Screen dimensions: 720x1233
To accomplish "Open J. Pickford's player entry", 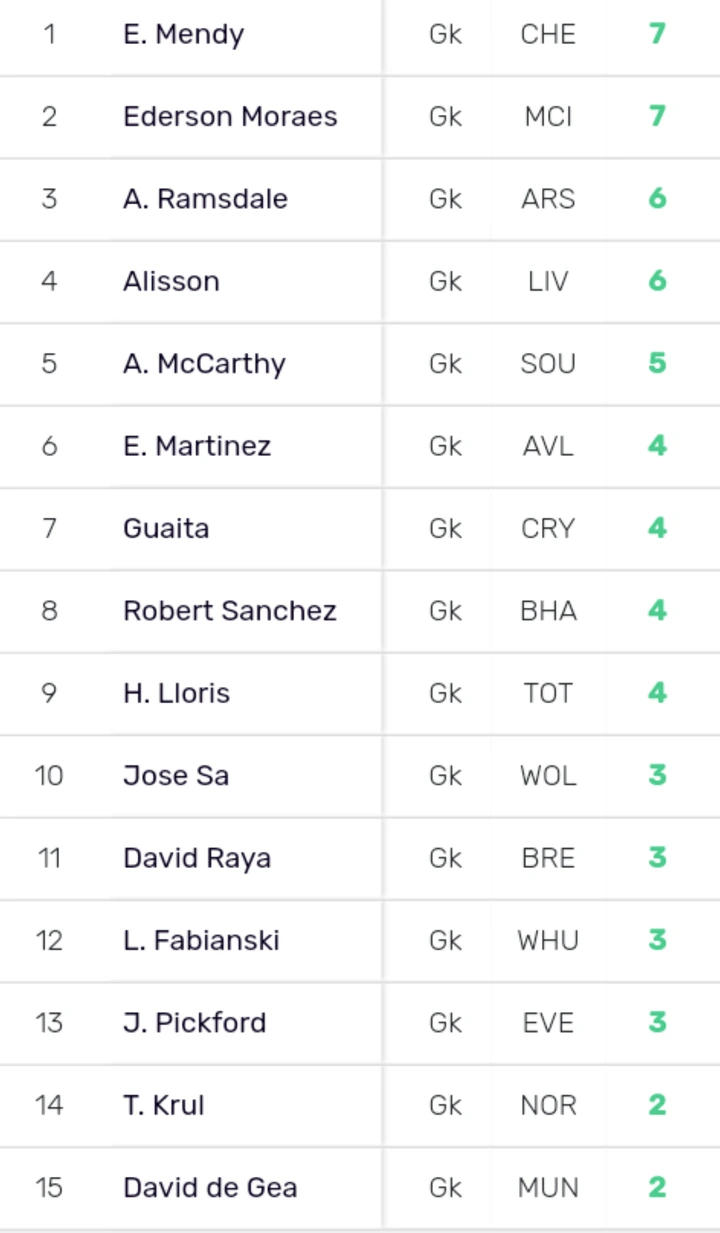I will [x=195, y=1023].
